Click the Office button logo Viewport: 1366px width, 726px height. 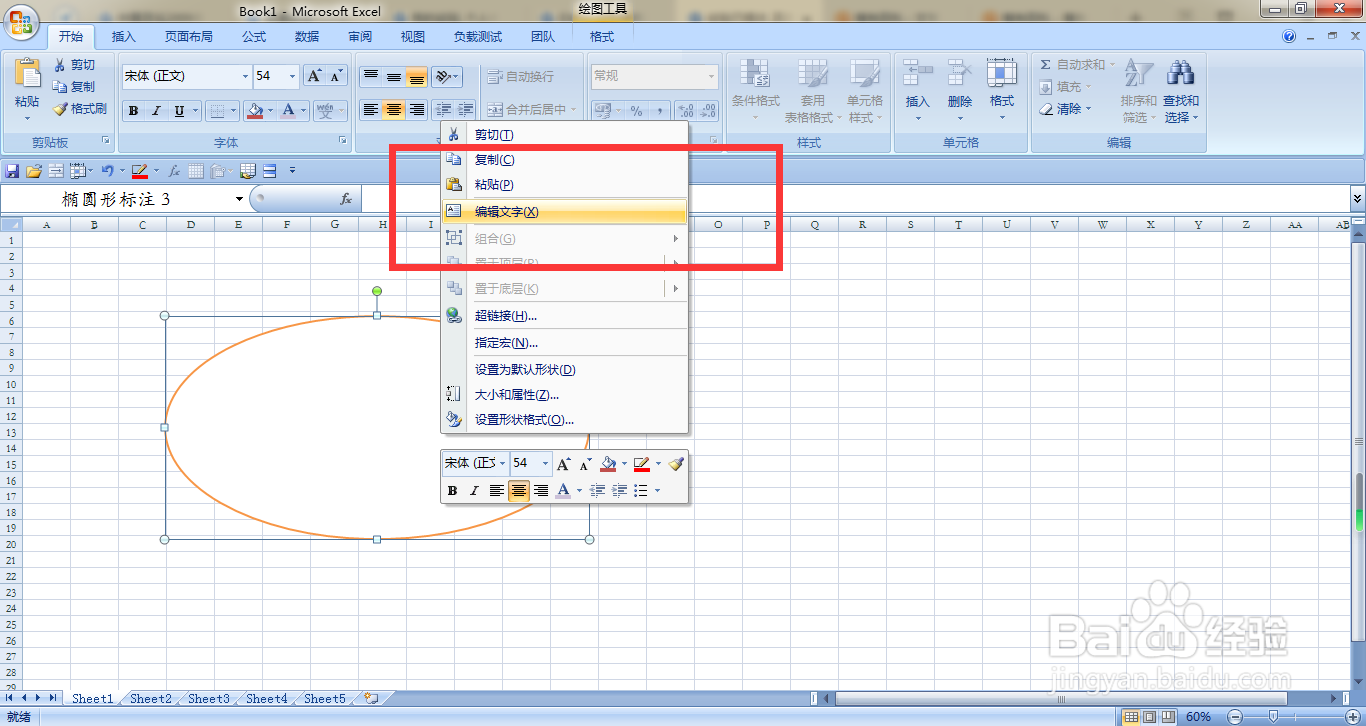21,22
